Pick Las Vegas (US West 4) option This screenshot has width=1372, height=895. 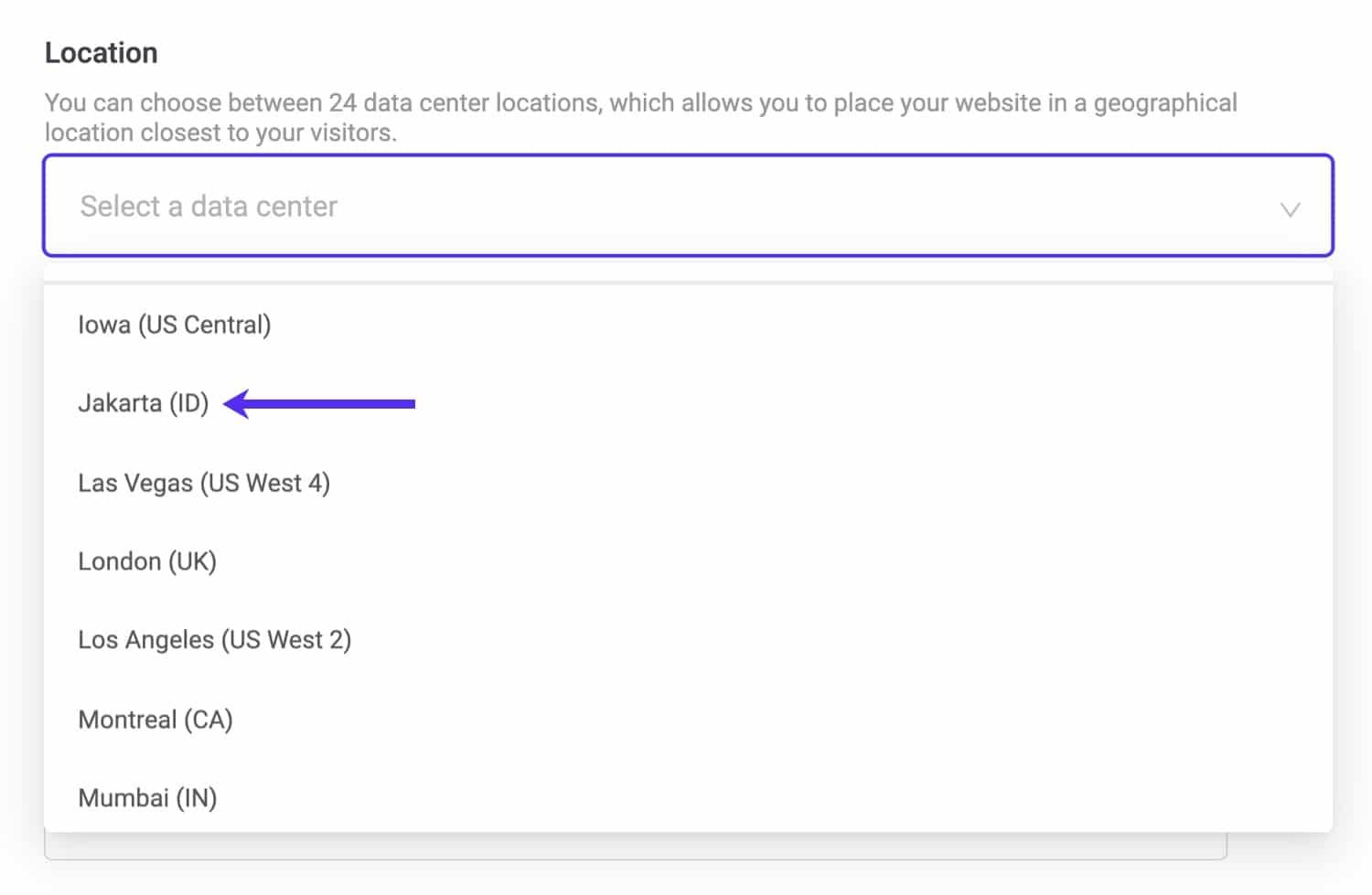click(204, 483)
